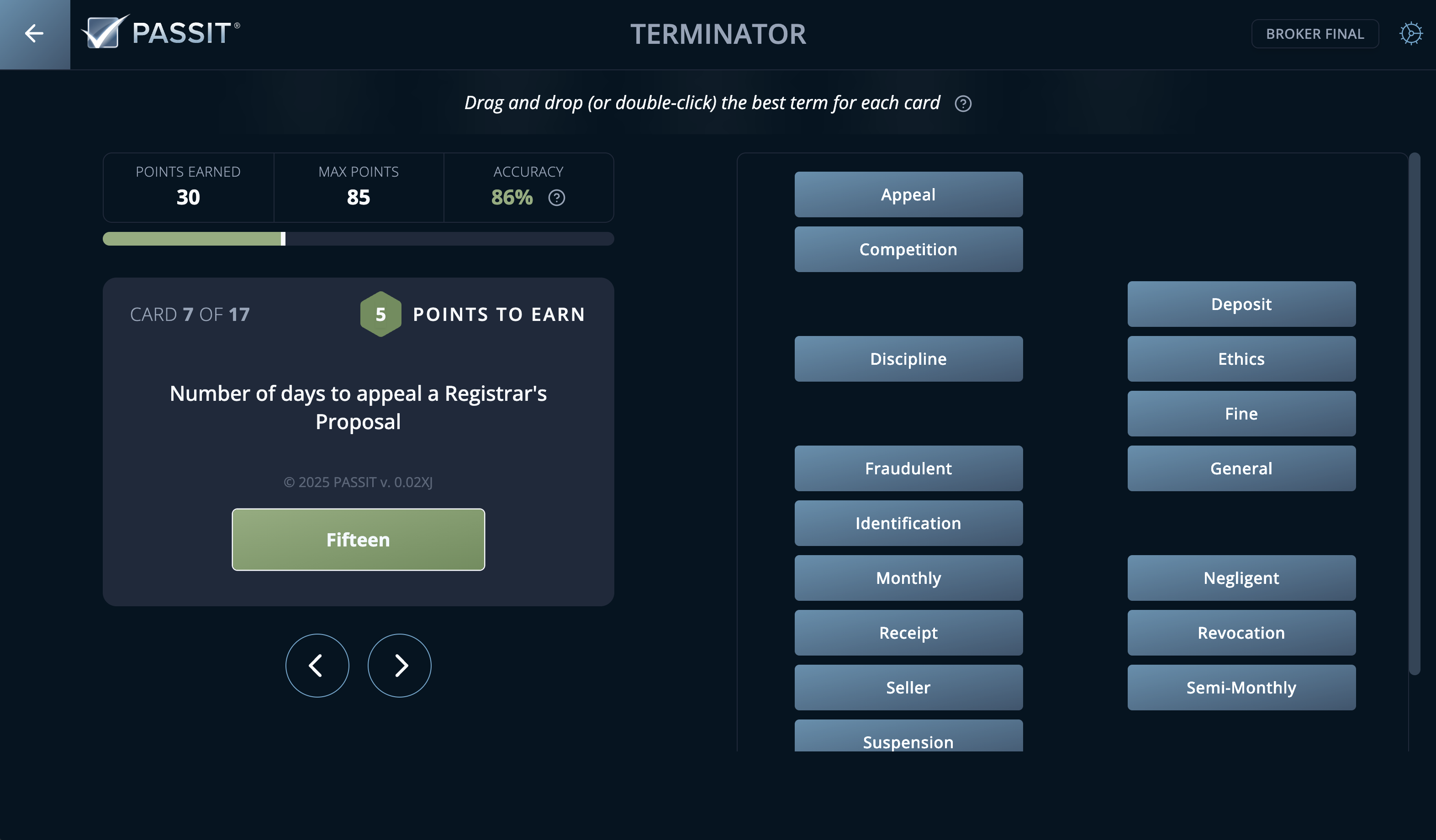Select the Fifteen answer on the card
The width and height of the screenshot is (1436, 840).
coord(358,539)
